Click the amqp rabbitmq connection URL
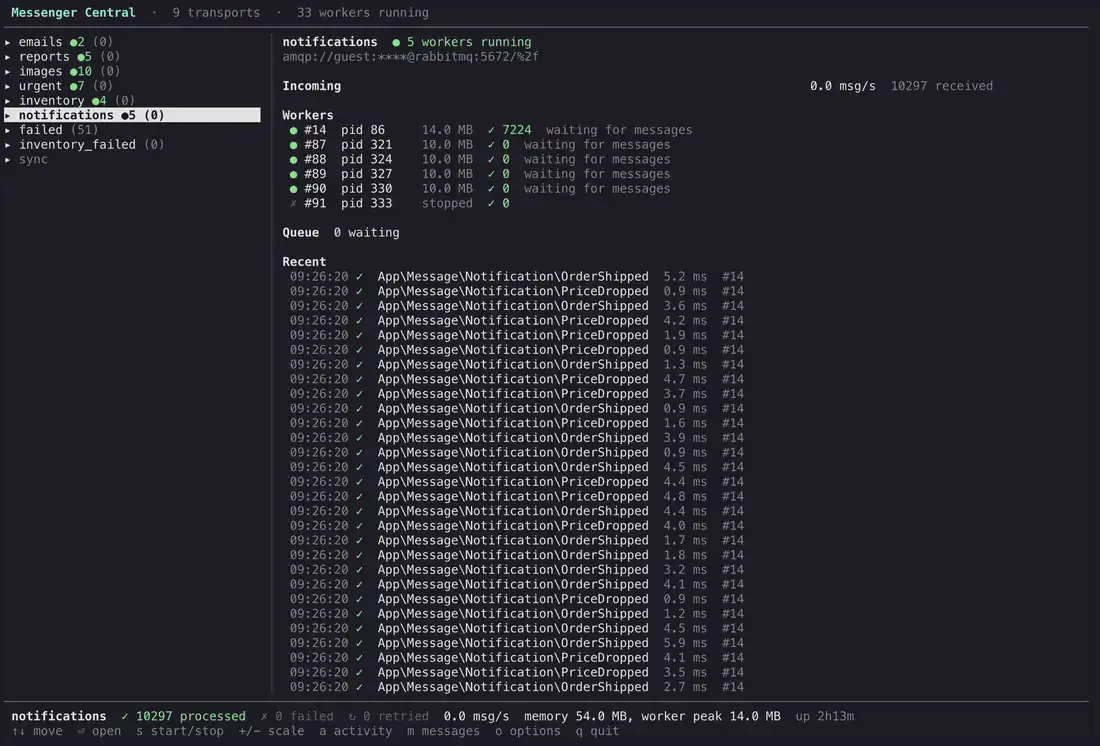Viewport: 1100px width, 746px height. (410, 57)
